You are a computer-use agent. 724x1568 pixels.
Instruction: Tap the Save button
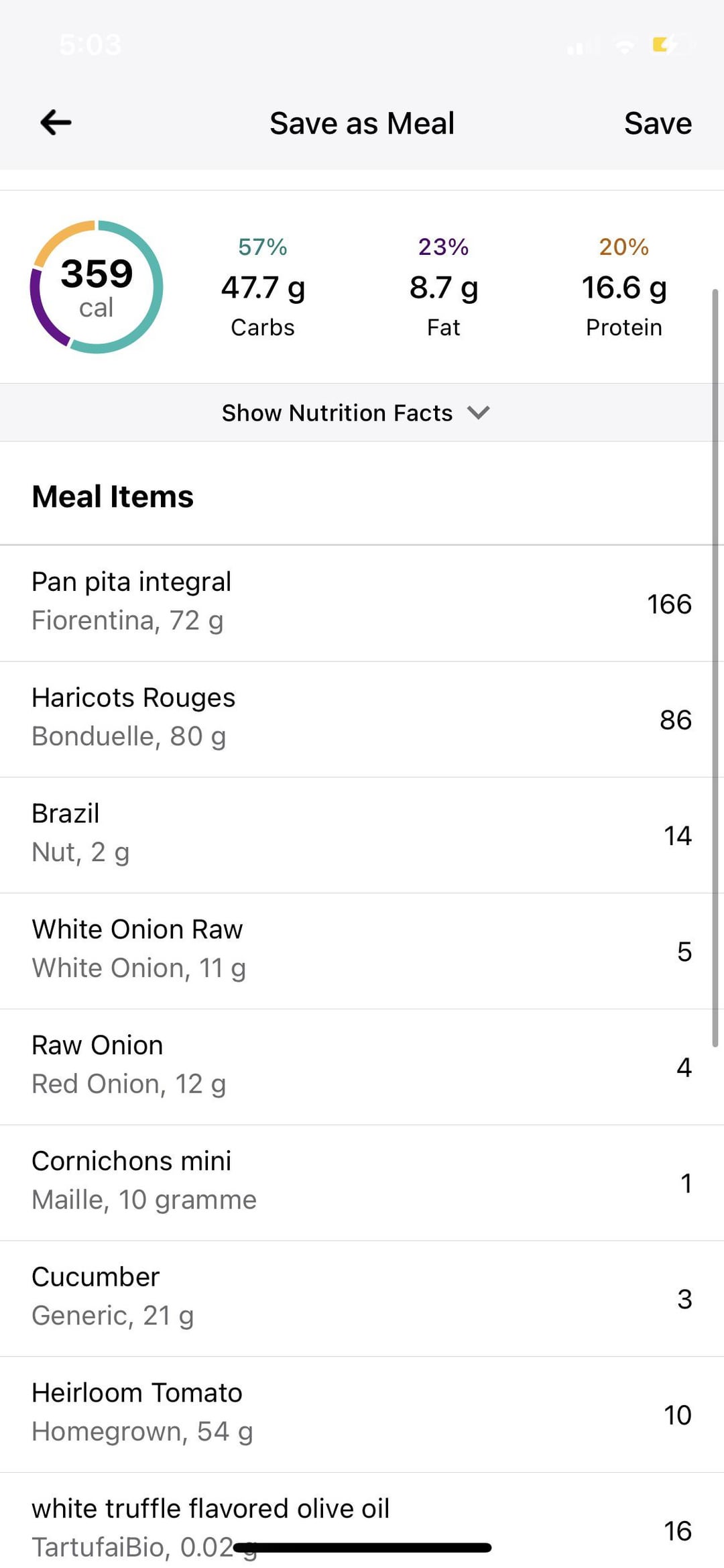[657, 123]
